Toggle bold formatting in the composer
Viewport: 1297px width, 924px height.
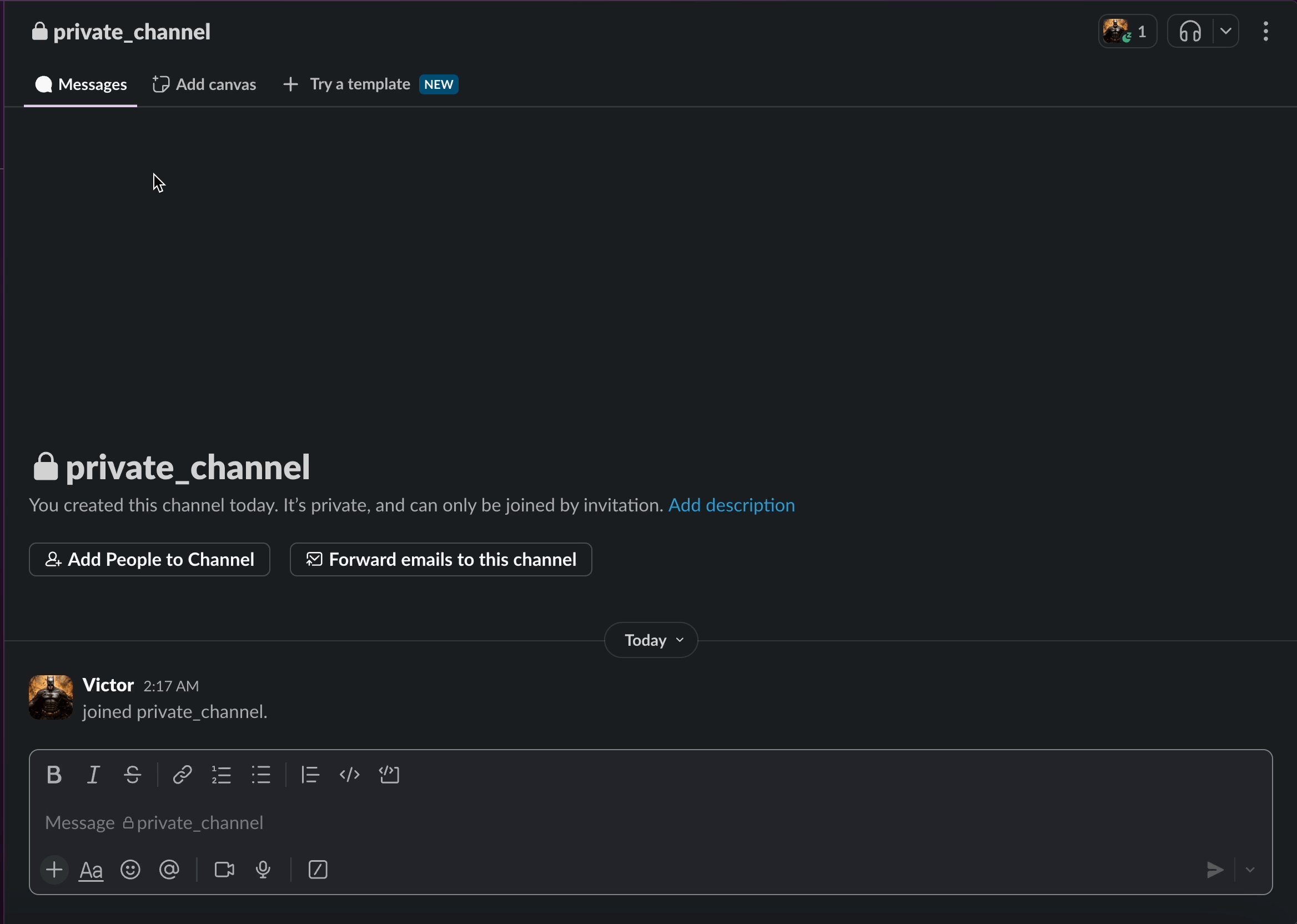pyautogui.click(x=54, y=775)
